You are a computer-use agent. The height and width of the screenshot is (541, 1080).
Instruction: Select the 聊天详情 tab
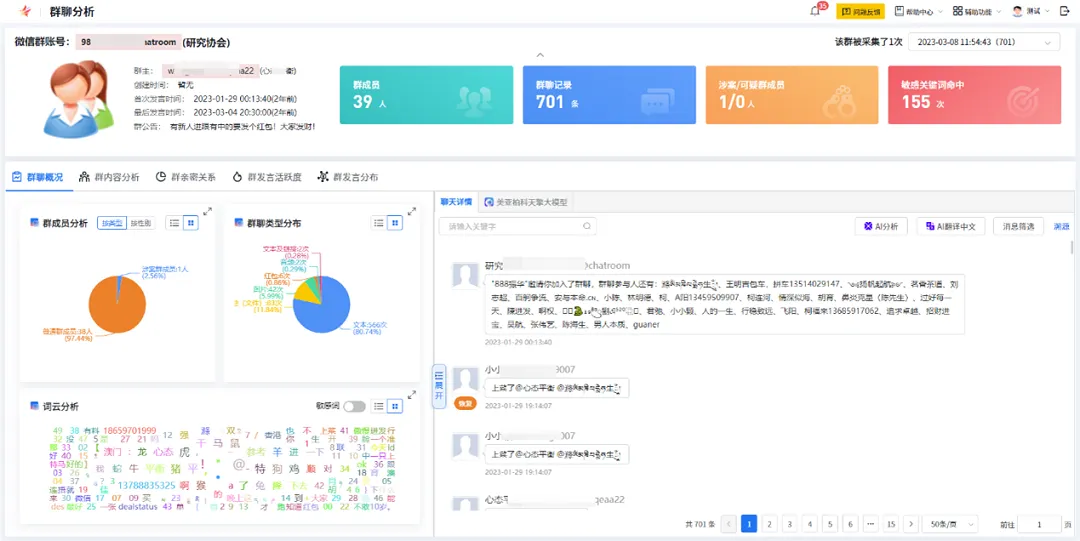click(x=456, y=202)
